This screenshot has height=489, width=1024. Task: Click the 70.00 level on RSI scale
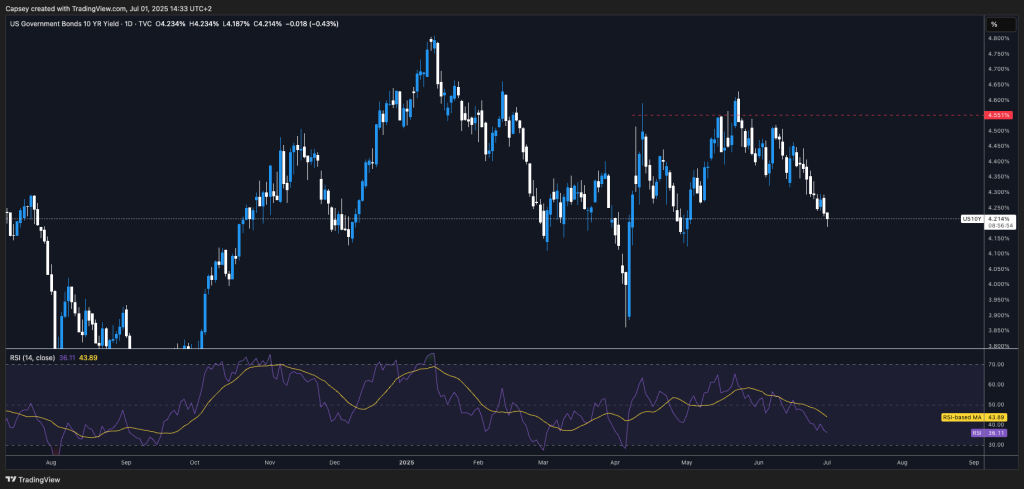pyautogui.click(x=995, y=365)
